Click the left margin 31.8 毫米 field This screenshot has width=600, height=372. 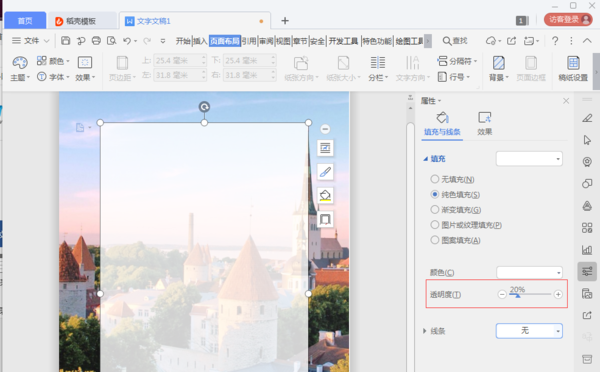[x=180, y=75]
